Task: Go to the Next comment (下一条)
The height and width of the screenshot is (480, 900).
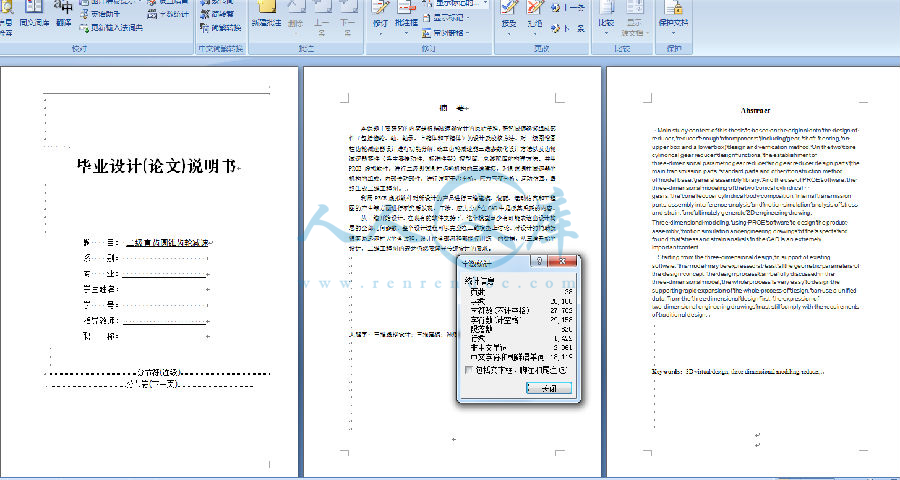Action: (x=347, y=17)
